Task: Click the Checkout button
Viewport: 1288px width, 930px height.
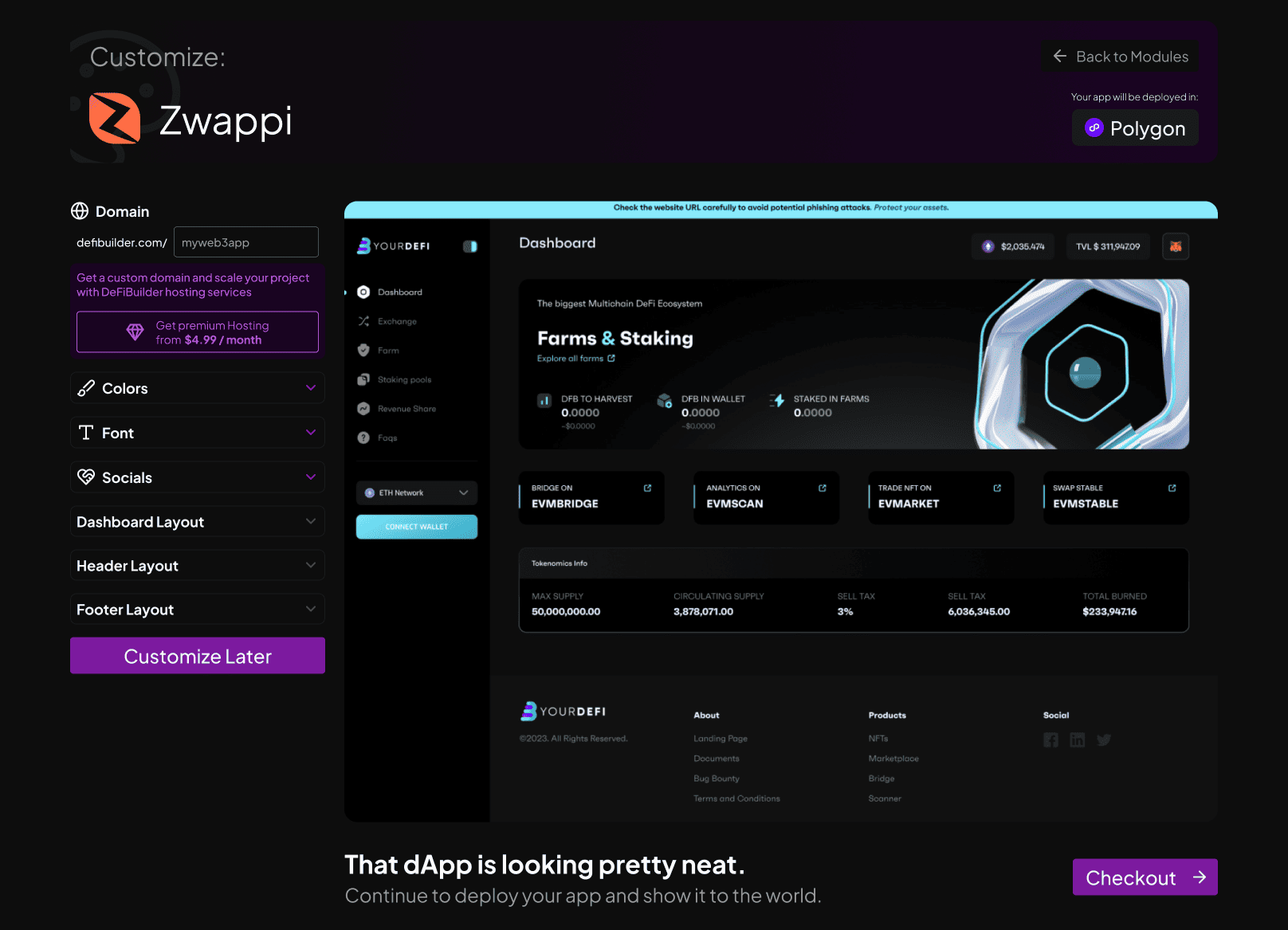Action: point(1145,877)
